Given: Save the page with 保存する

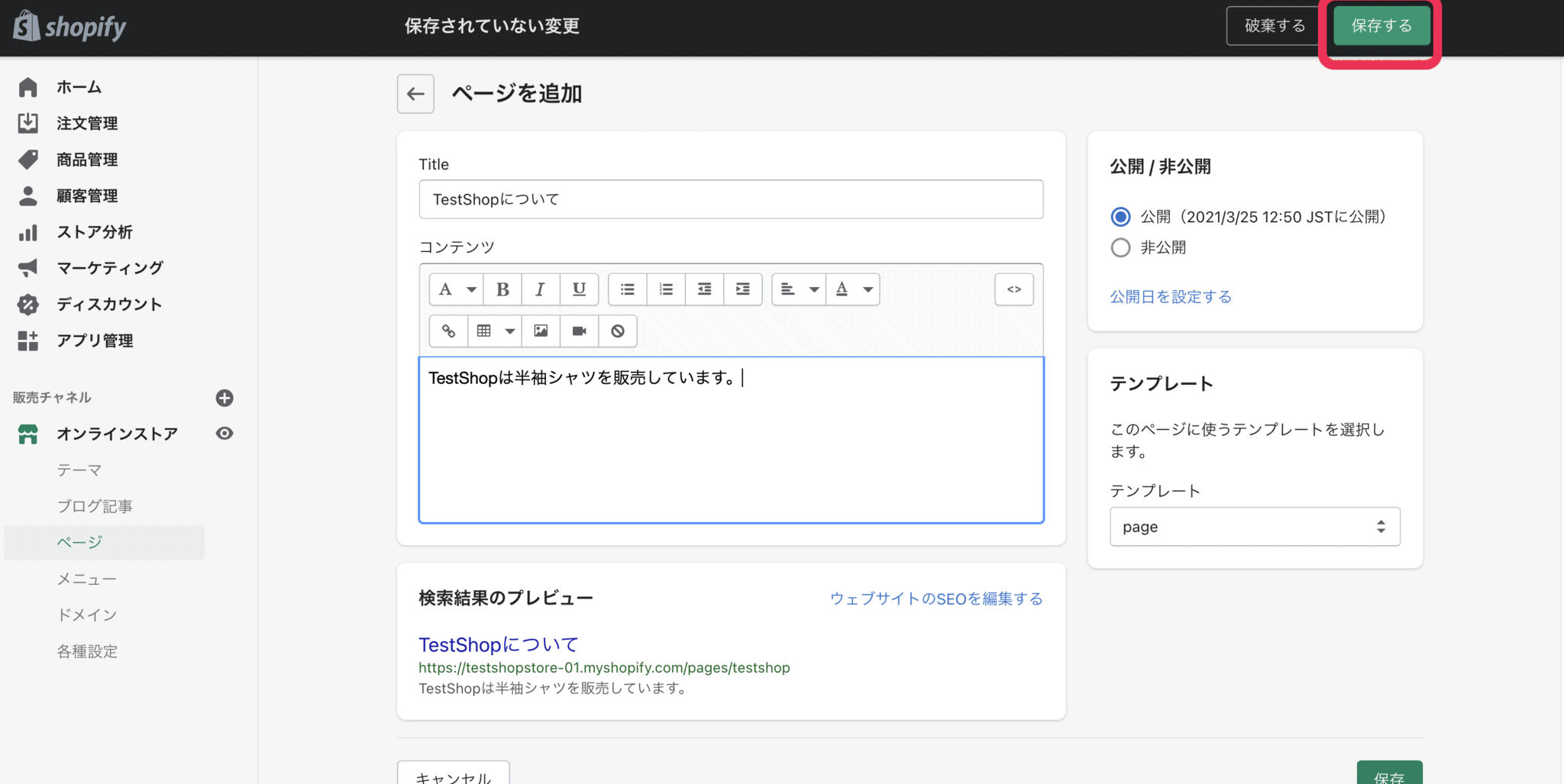Looking at the screenshot, I should click(x=1381, y=25).
